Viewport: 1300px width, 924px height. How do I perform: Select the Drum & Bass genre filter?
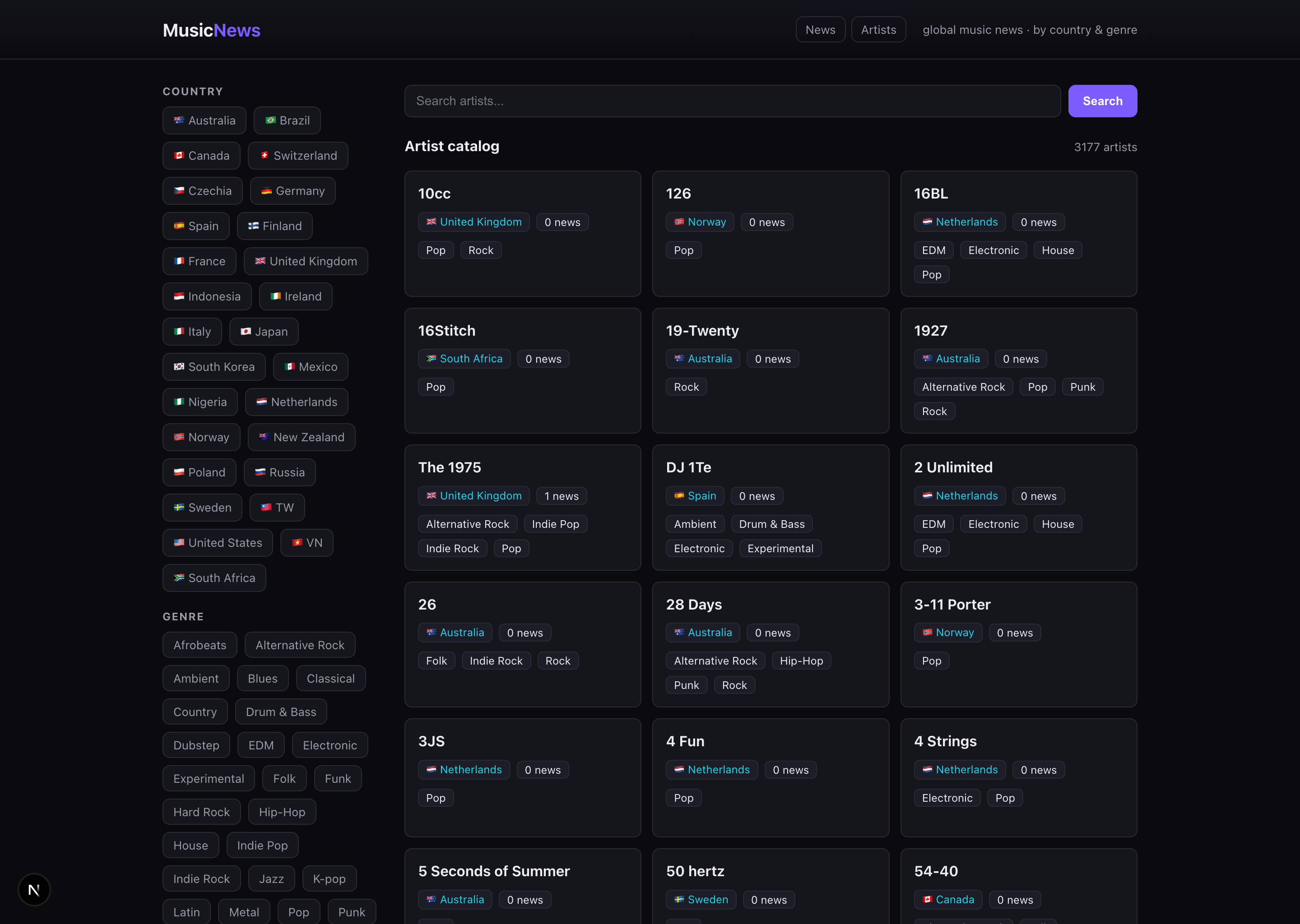281,712
